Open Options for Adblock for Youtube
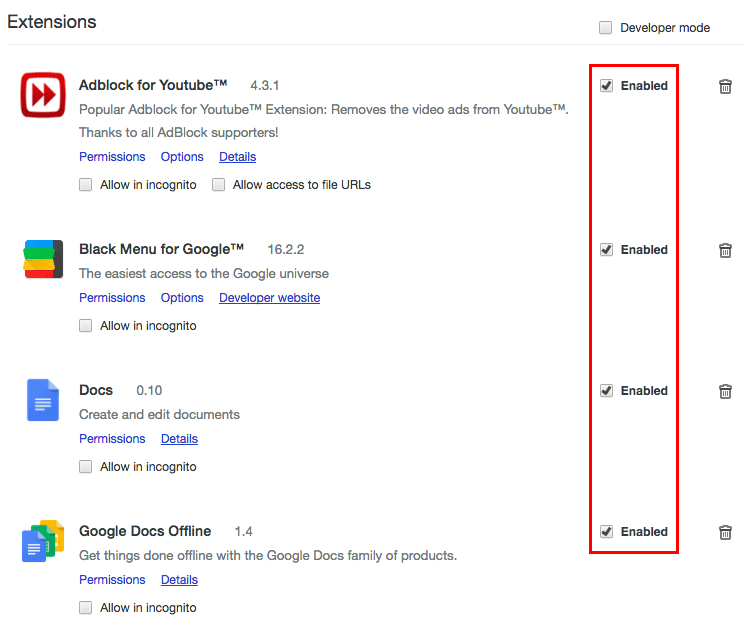 click(x=182, y=157)
